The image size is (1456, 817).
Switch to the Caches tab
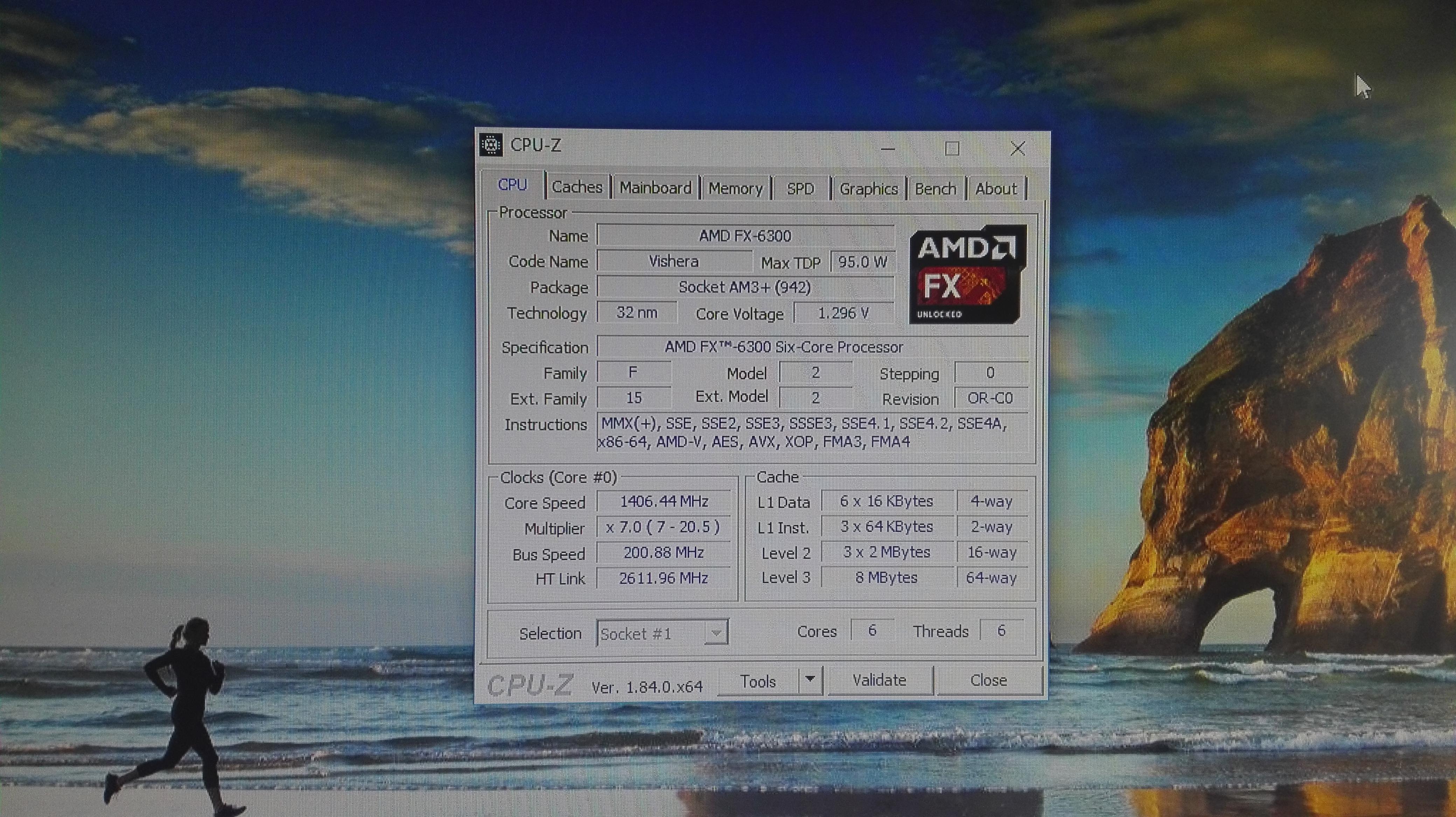577,188
